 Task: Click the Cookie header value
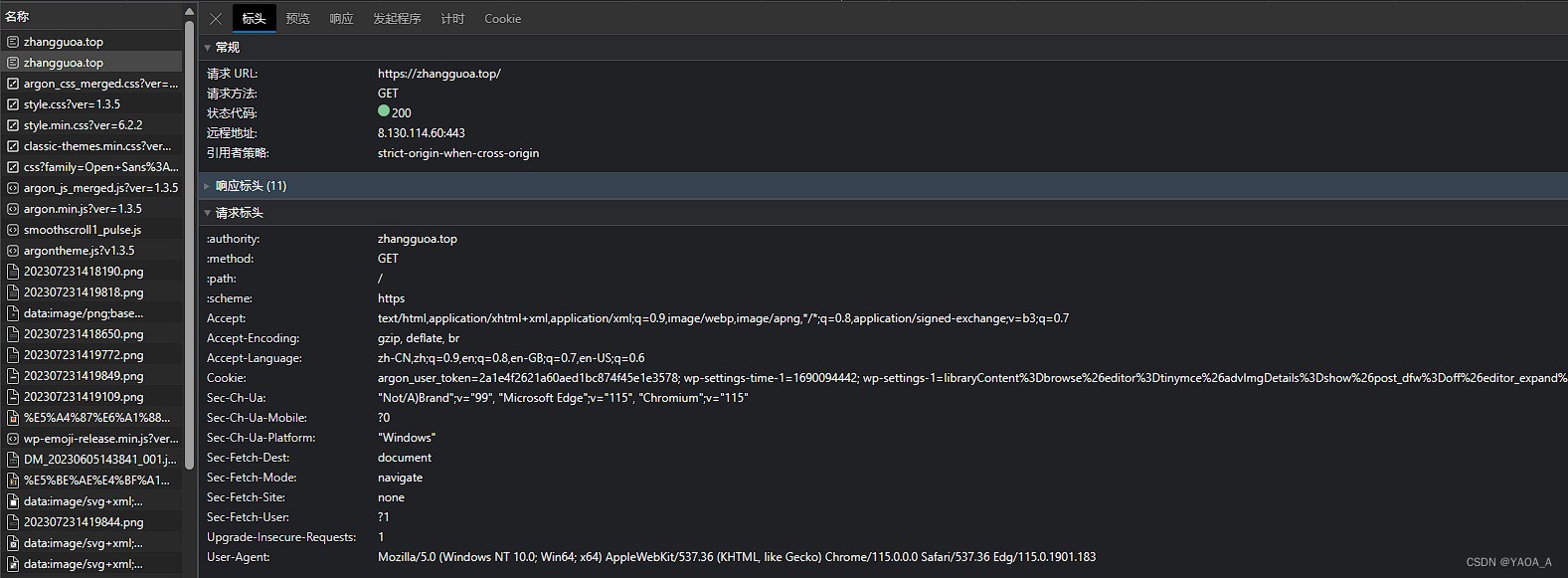(x=972, y=378)
